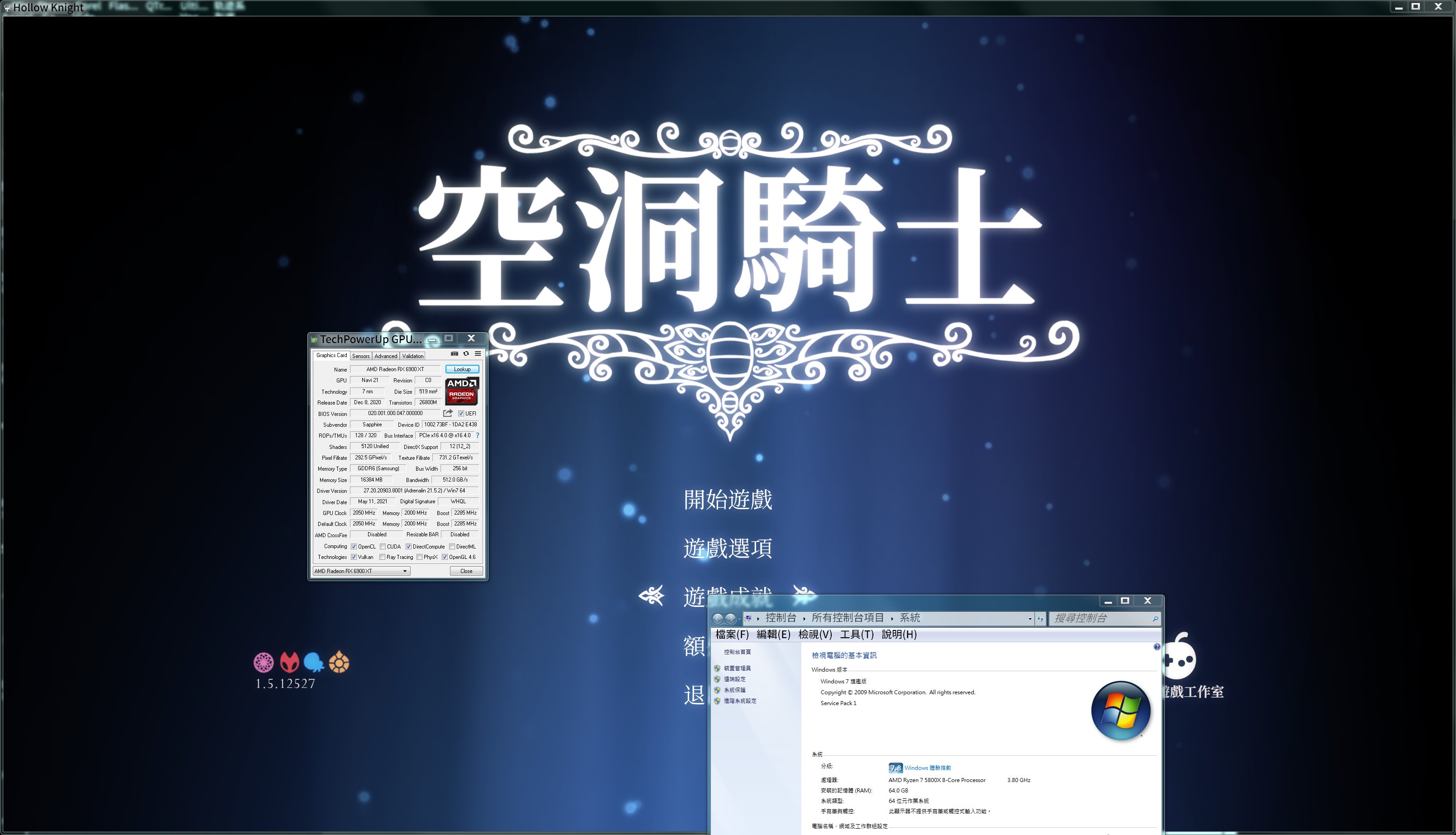Open the 工具(T) menu
The width and height of the screenshot is (1456, 835).
(x=856, y=634)
